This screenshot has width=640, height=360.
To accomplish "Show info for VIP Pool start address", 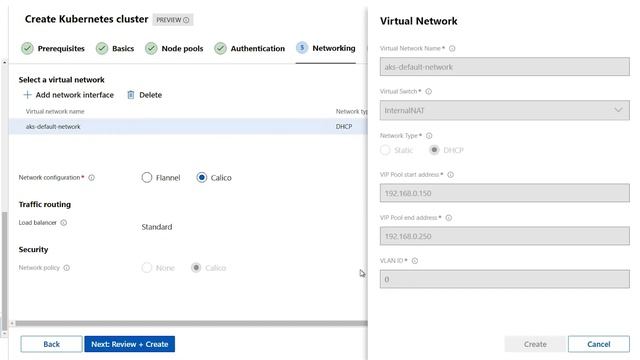I will [x=451, y=175].
